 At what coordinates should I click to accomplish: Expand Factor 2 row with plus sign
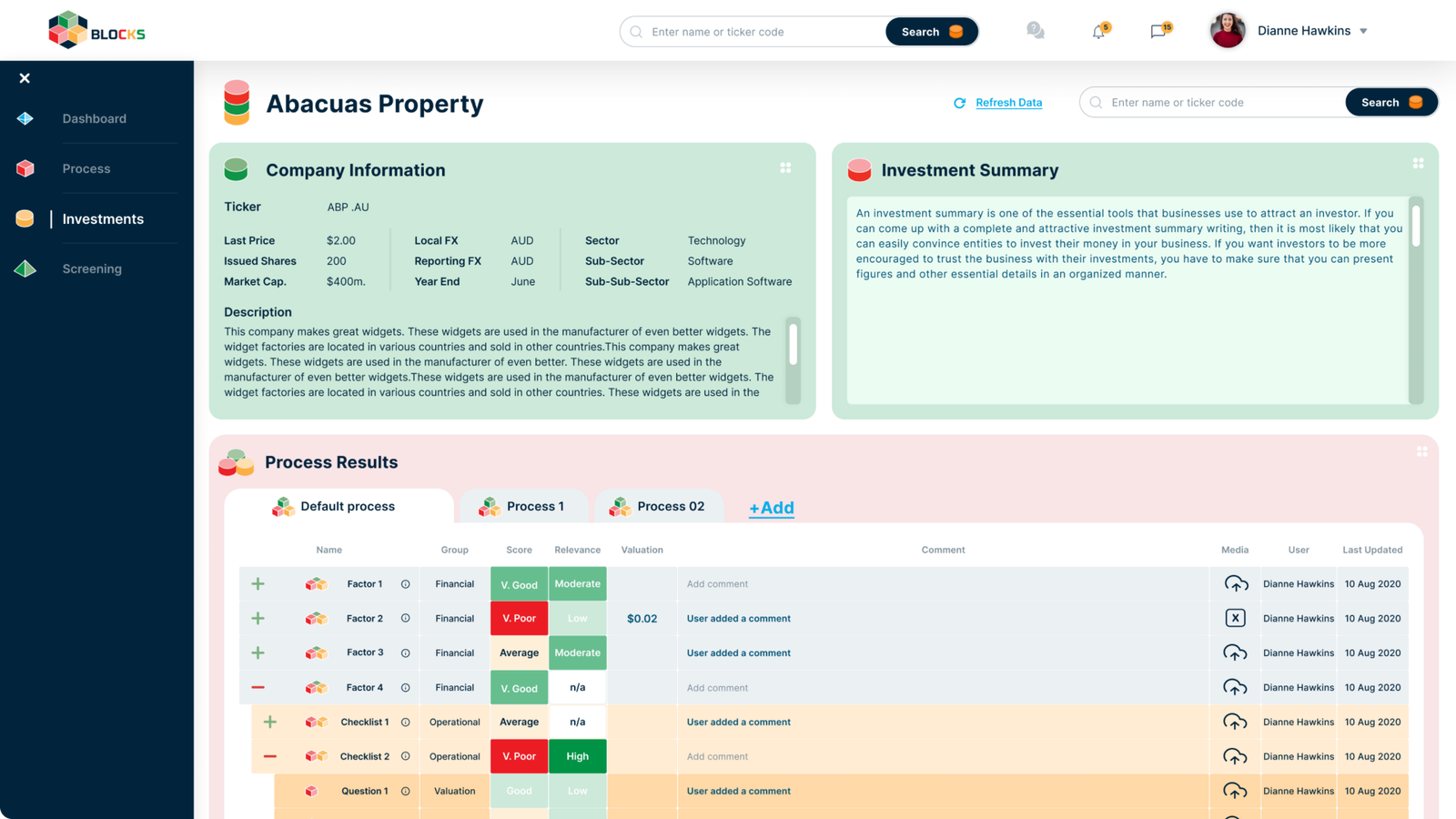click(x=258, y=619)
